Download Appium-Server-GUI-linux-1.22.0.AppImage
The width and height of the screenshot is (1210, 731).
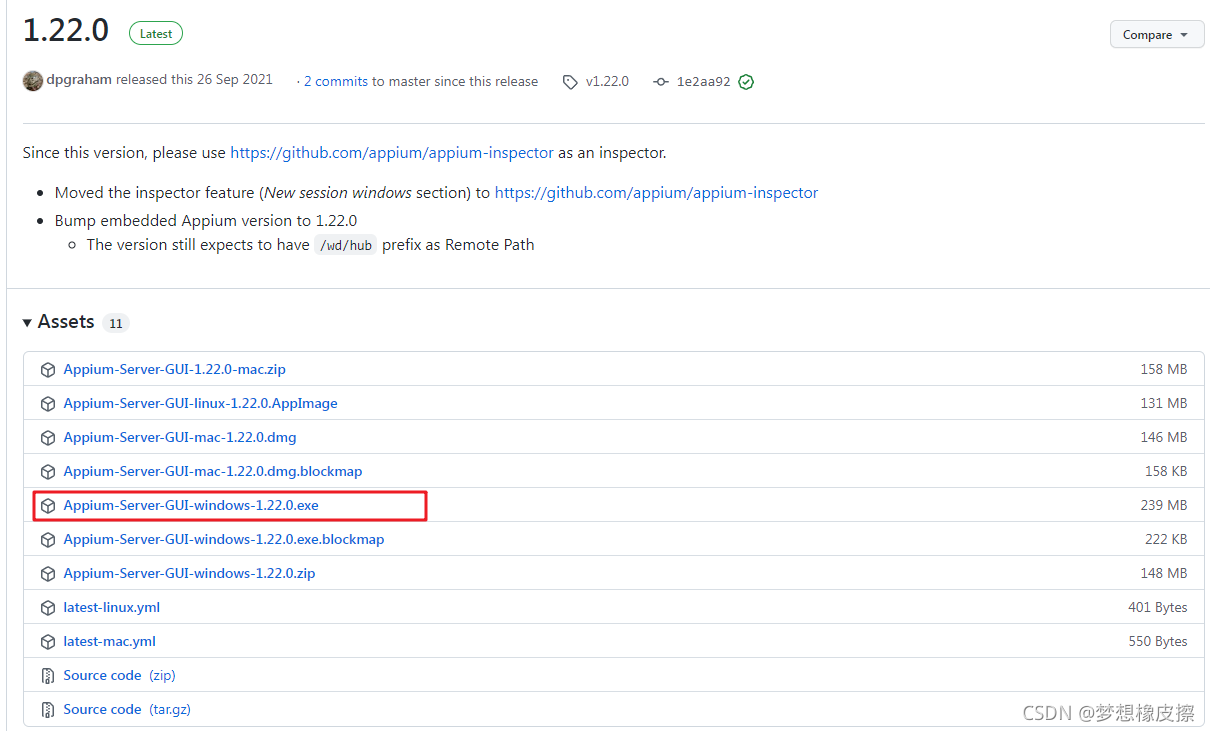(x=201, y=403)
